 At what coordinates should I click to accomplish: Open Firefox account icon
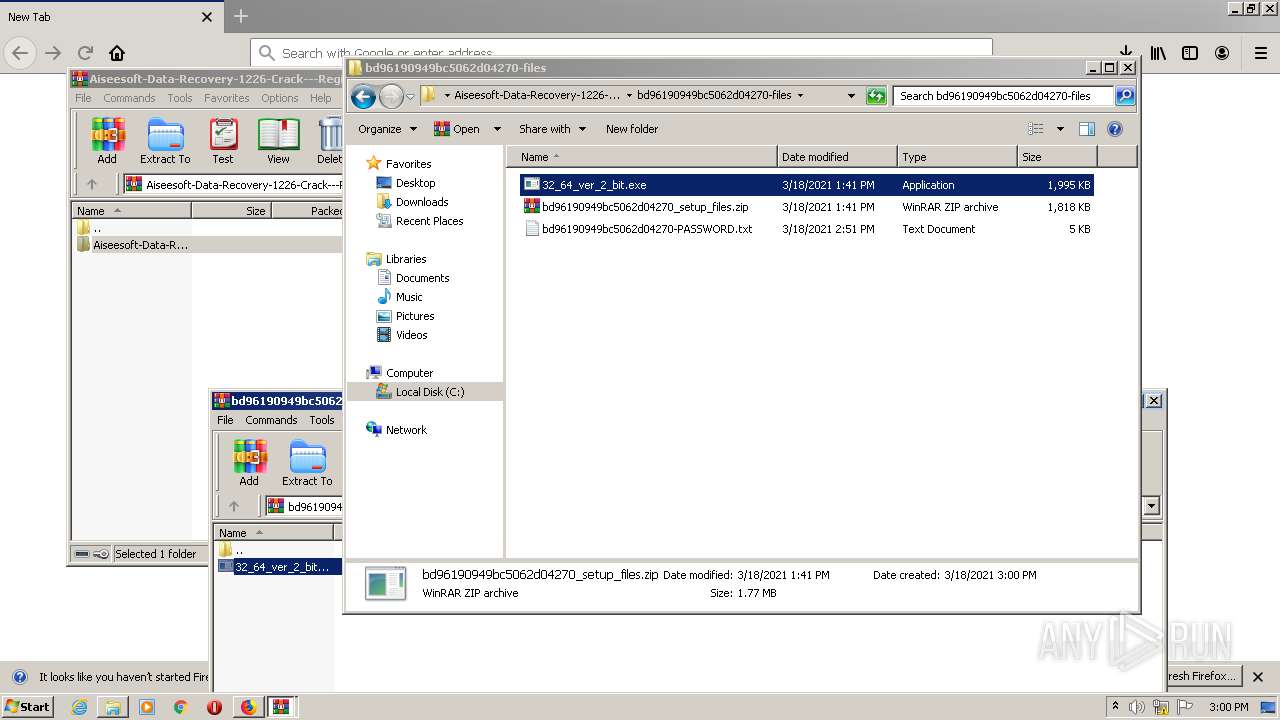coord(1222,53)
